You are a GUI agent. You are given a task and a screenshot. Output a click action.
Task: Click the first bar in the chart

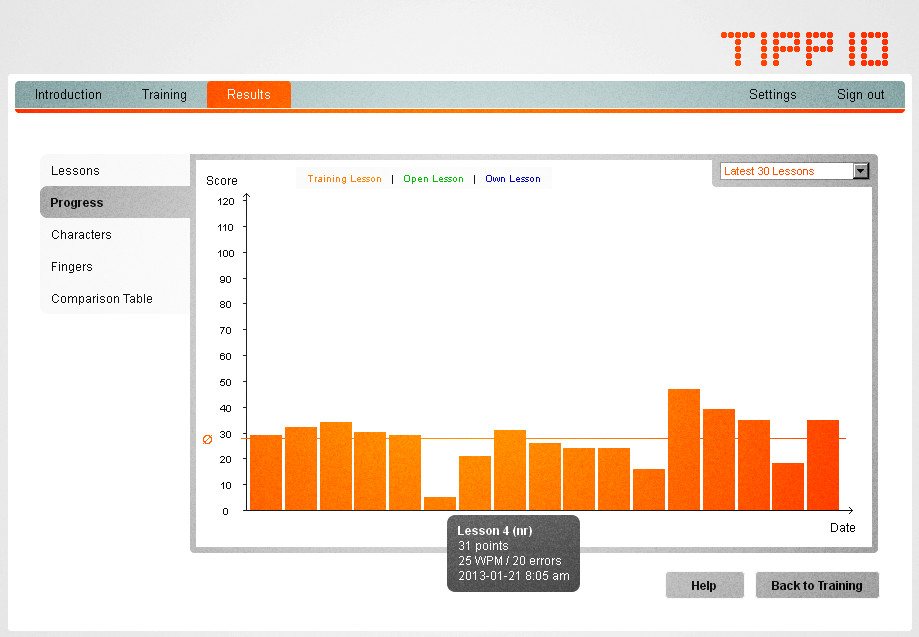[266, 472]
